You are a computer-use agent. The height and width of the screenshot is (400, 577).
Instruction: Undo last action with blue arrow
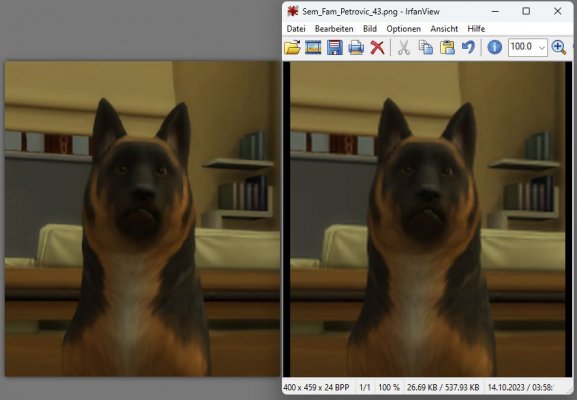tap(468, 47)
